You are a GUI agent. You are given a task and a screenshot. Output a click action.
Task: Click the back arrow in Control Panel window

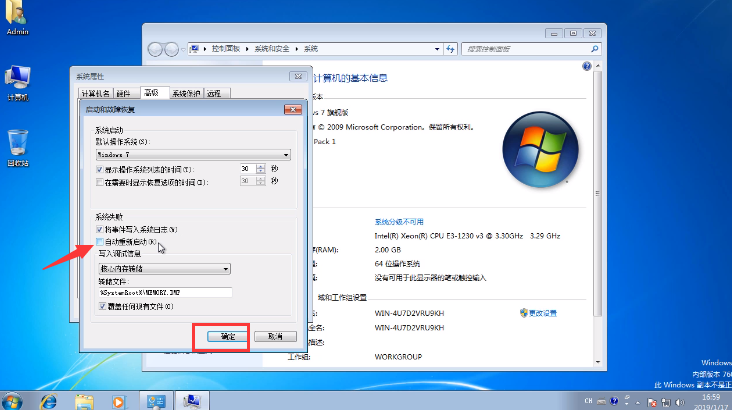coord(157,48)
